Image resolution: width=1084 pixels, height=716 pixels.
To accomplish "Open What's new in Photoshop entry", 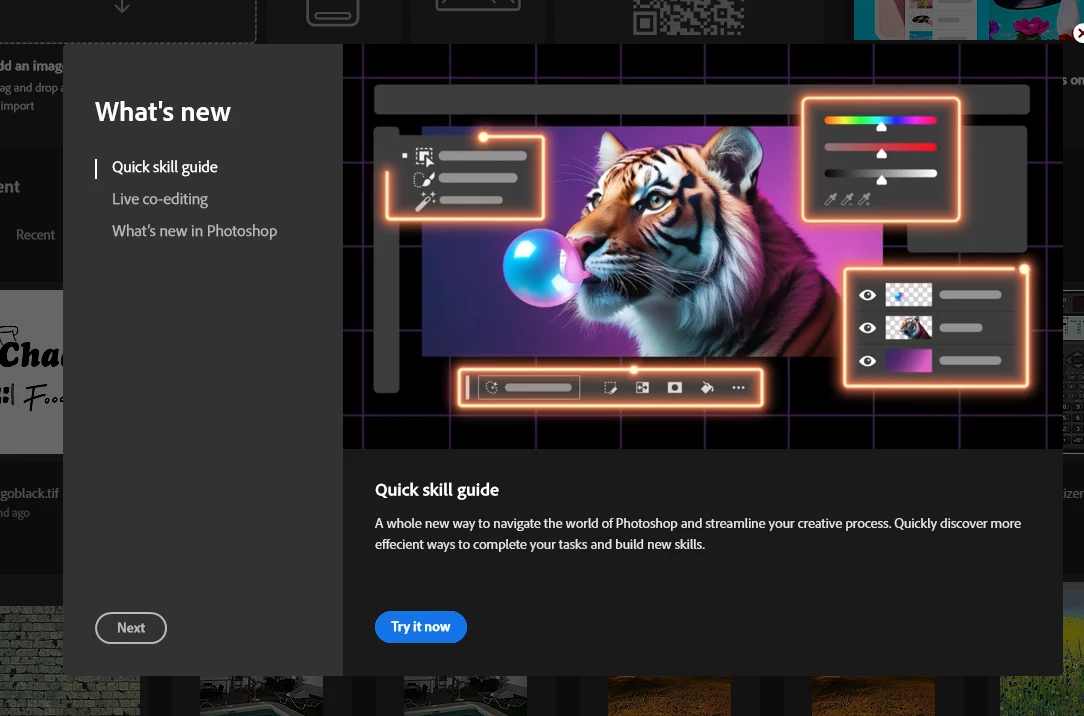I will click(x=194, y=231).
